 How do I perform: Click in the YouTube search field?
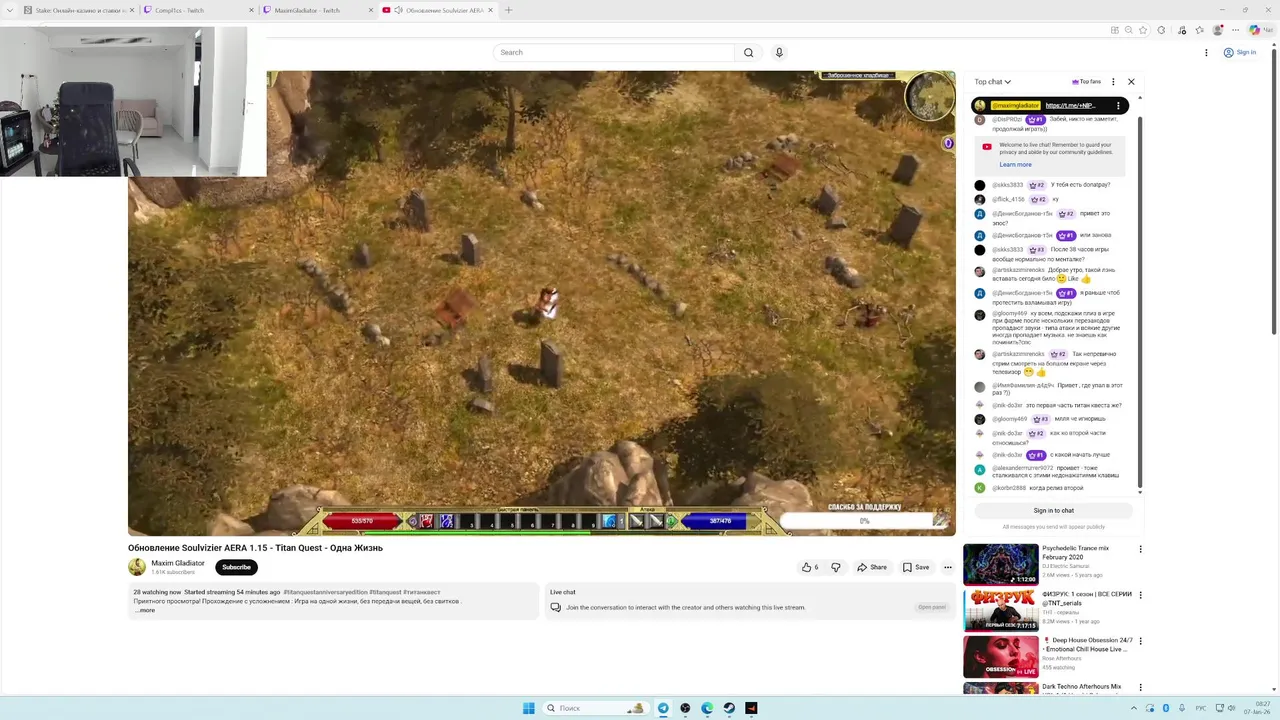613,52
